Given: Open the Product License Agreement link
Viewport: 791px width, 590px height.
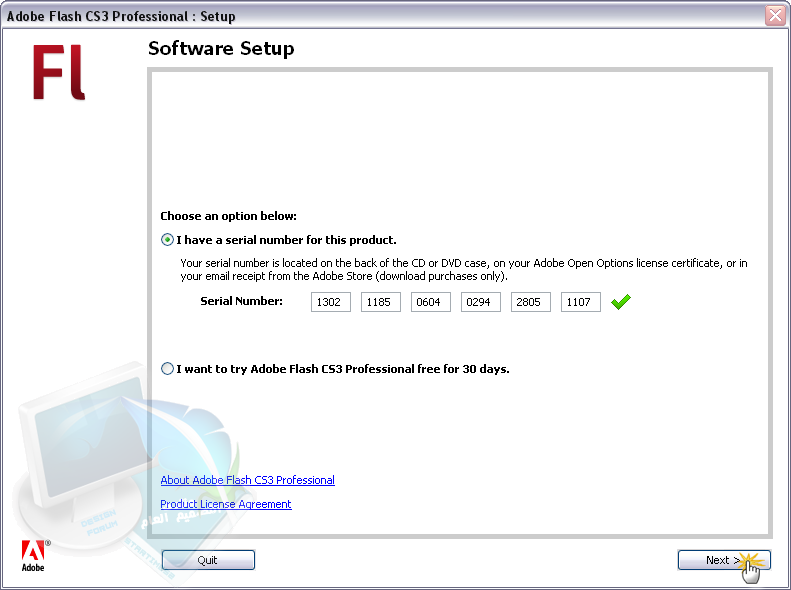Looking at the screenshot, I should click(x=225, y=504).
